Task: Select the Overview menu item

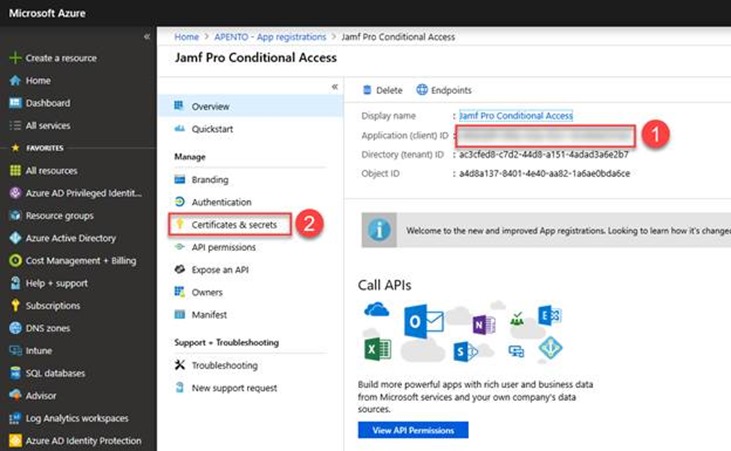Action: click(251, 106)
